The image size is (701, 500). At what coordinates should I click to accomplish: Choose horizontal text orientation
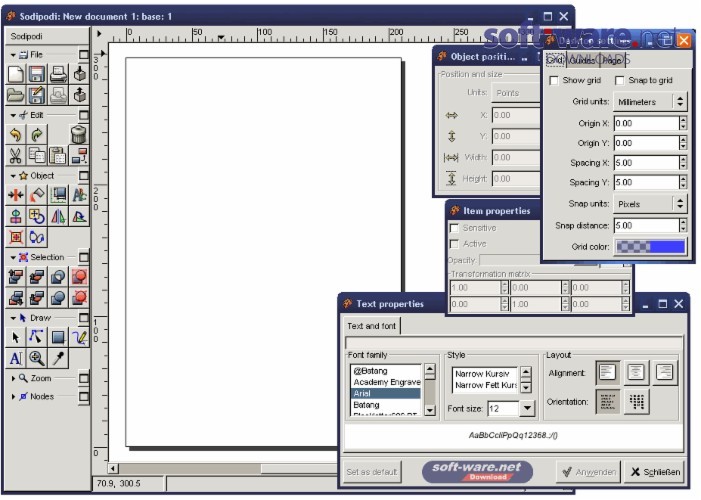(x=608, y=401)
